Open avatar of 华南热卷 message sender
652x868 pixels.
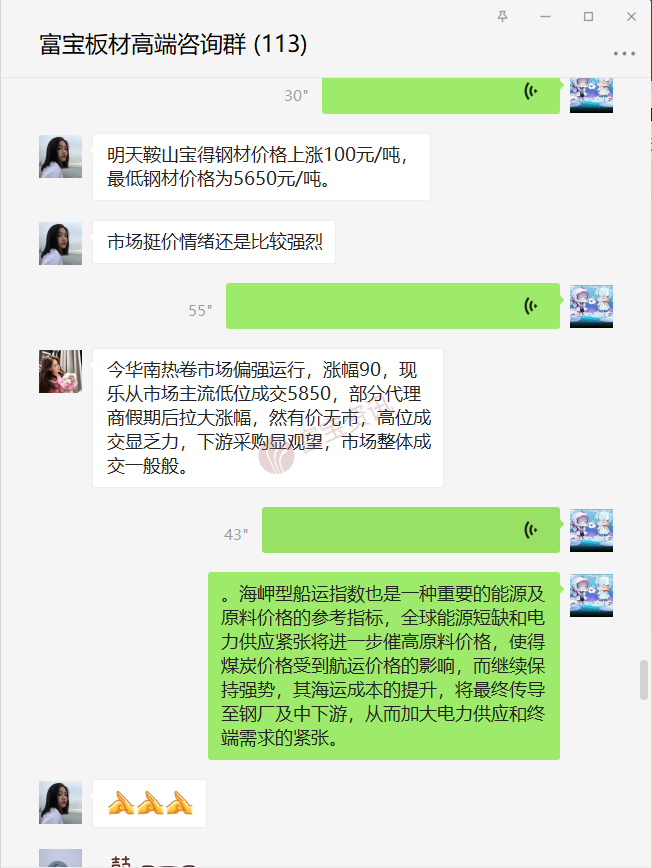pyautogui.click(x=60, y=371)
